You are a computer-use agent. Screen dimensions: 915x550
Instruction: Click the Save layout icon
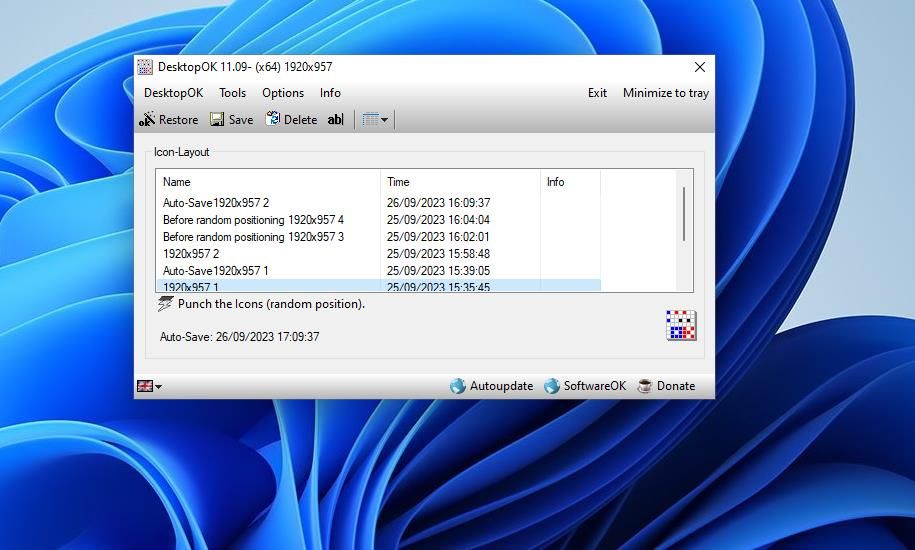[217, 120]
